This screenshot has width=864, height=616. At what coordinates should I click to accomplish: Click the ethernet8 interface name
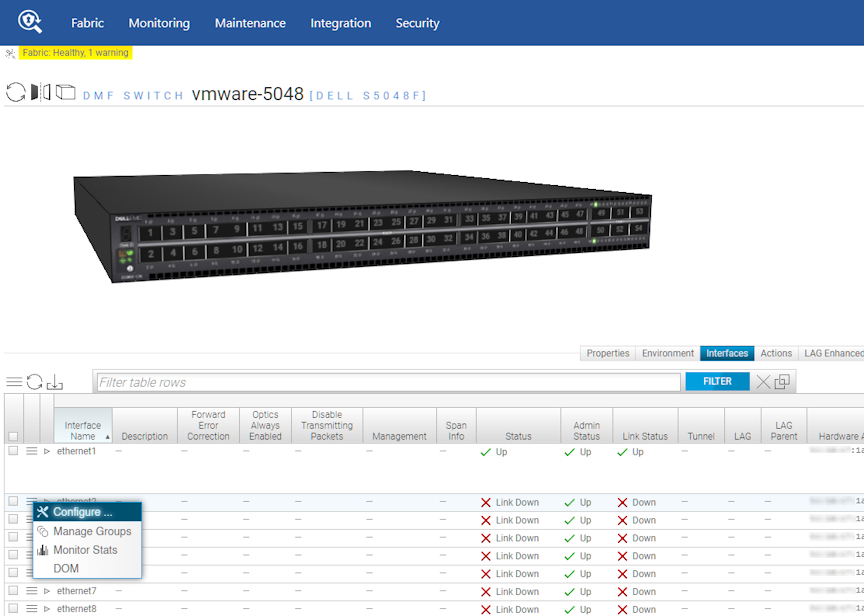[x=77, y=609]
